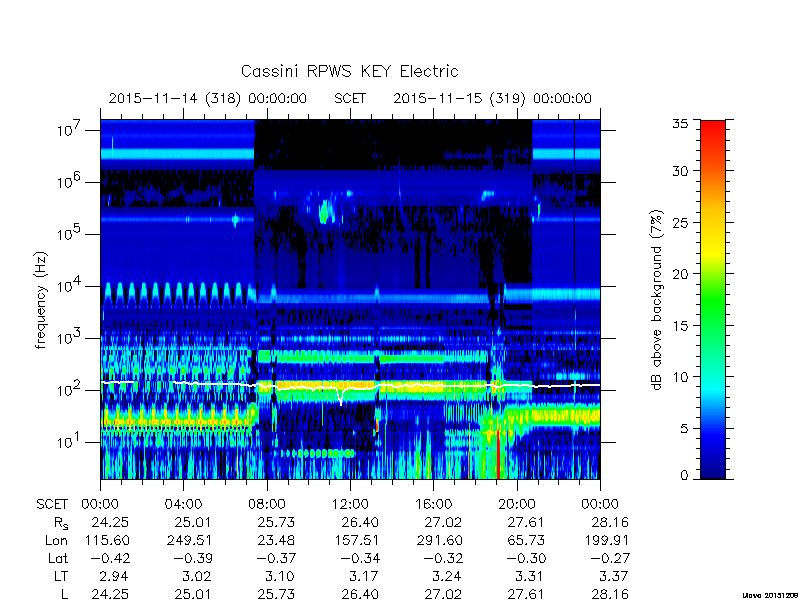Click the LT value 3.10
The width and height of the screenshot is (800, 600).
point(281,576)
